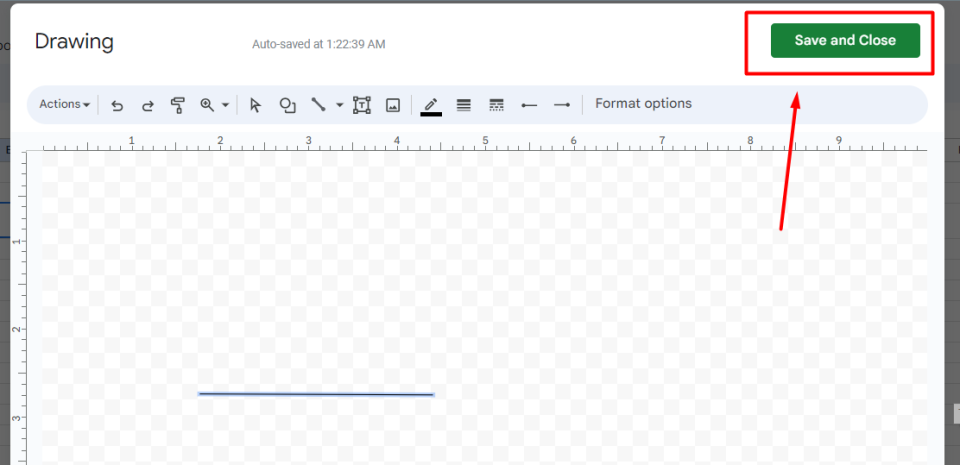Open the Line end arrow options
This screenshot has height=465, width=960.
pos(562,105)
